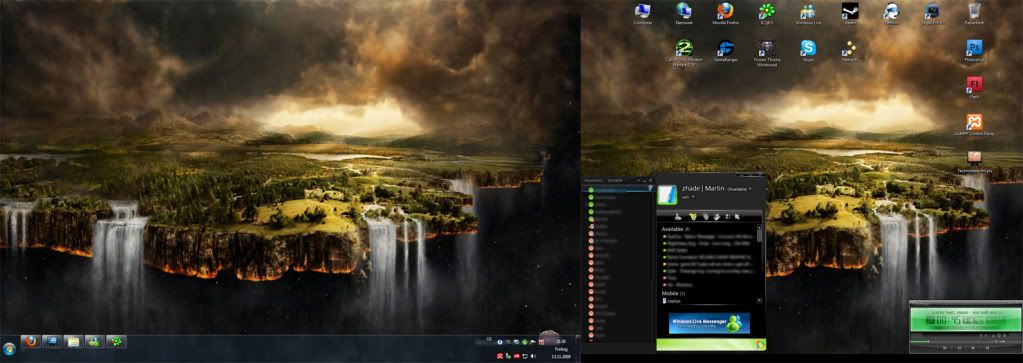Open the headset icon shortcut beside Steam

pyautogui.click(x=891, y=13)
